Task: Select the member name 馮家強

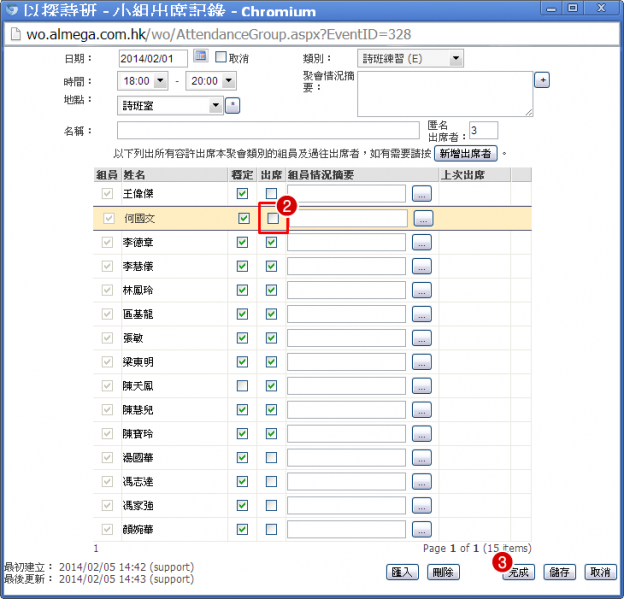Action: [138, 505]
